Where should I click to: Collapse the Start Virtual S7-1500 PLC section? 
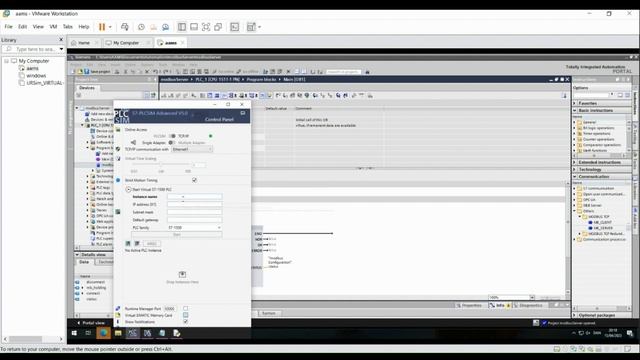click(128, 189)
